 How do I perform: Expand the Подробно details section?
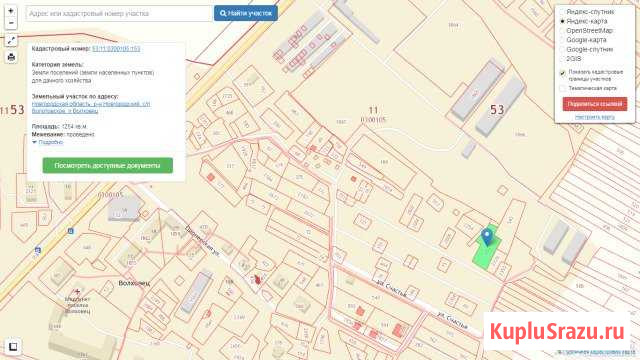click(48, 142)
